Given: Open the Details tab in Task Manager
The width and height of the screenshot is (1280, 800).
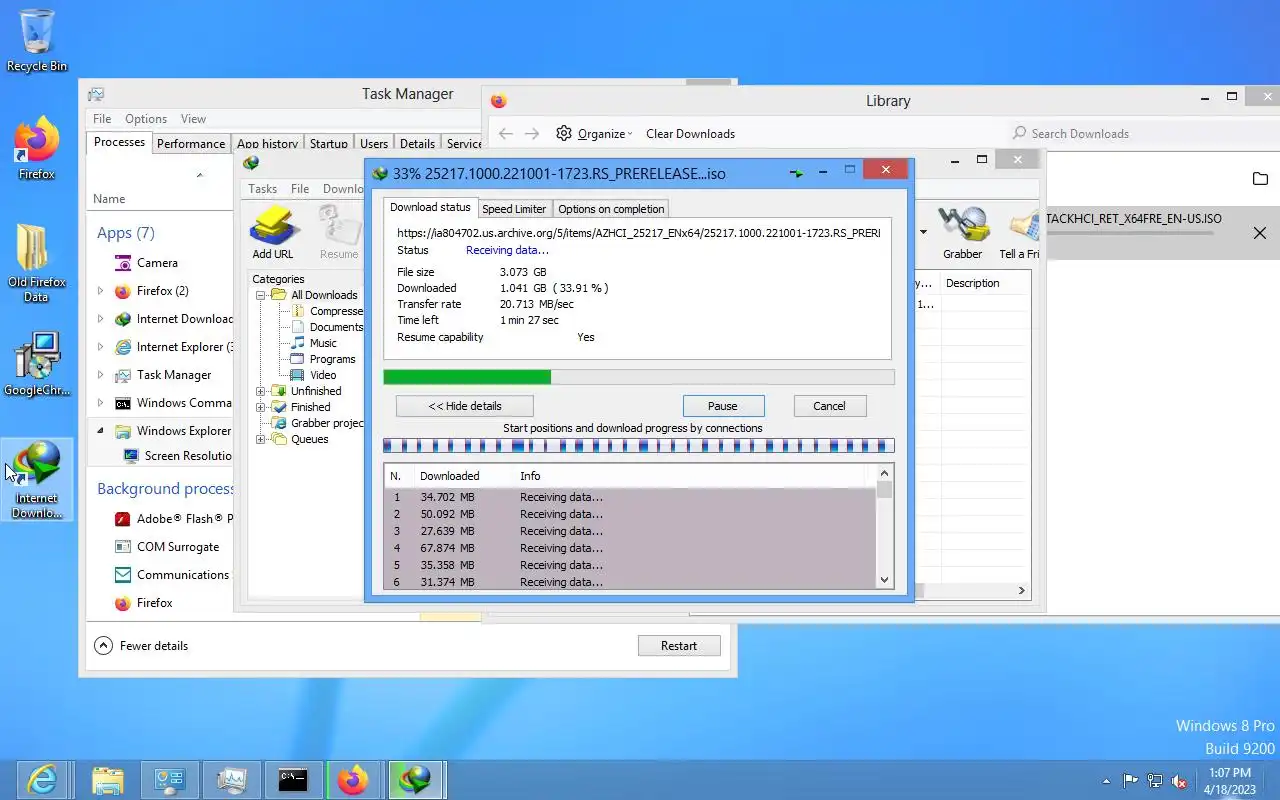Looking at the screenshot, I should coord(417,143).
